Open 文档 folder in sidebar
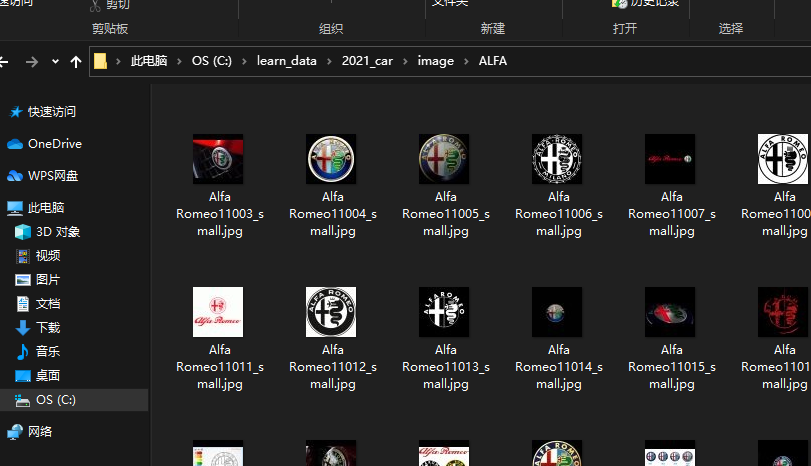The image size is (811, 466). pyautogui.click(x=48, y=304)
